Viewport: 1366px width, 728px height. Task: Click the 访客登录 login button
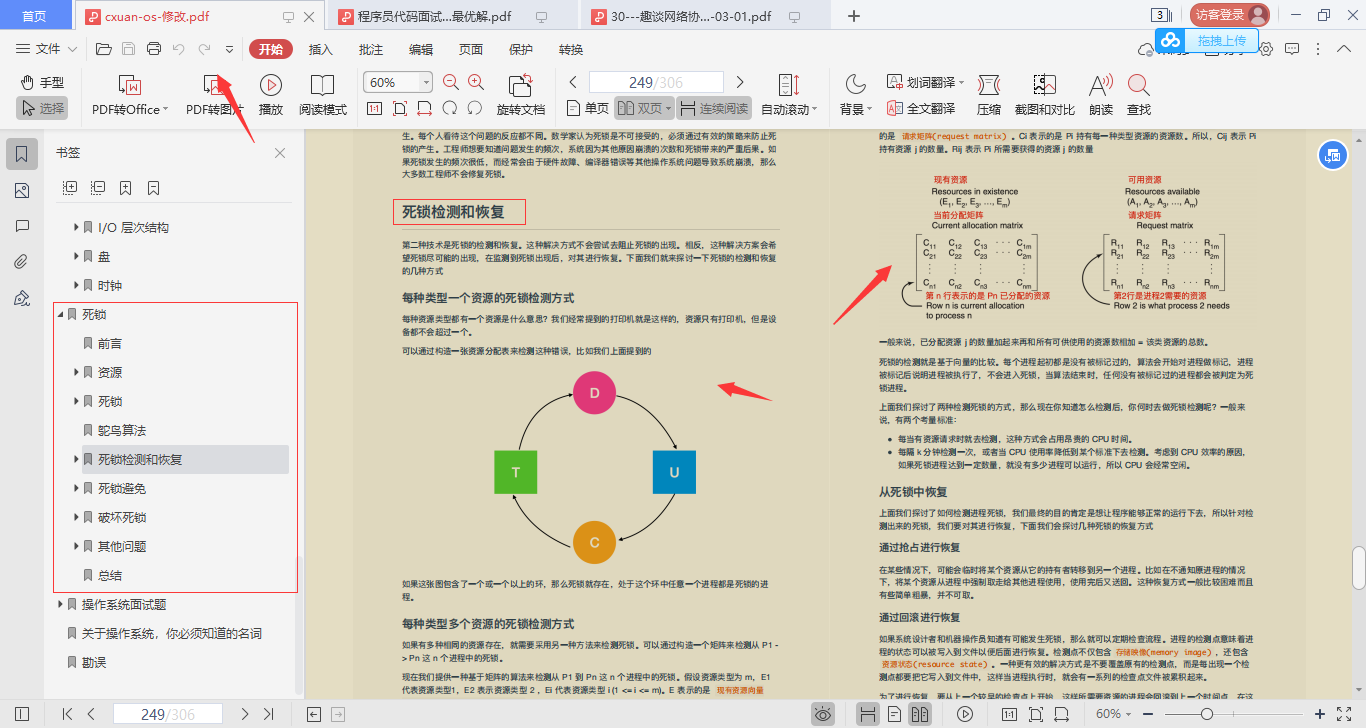[x=1230, y=15]
